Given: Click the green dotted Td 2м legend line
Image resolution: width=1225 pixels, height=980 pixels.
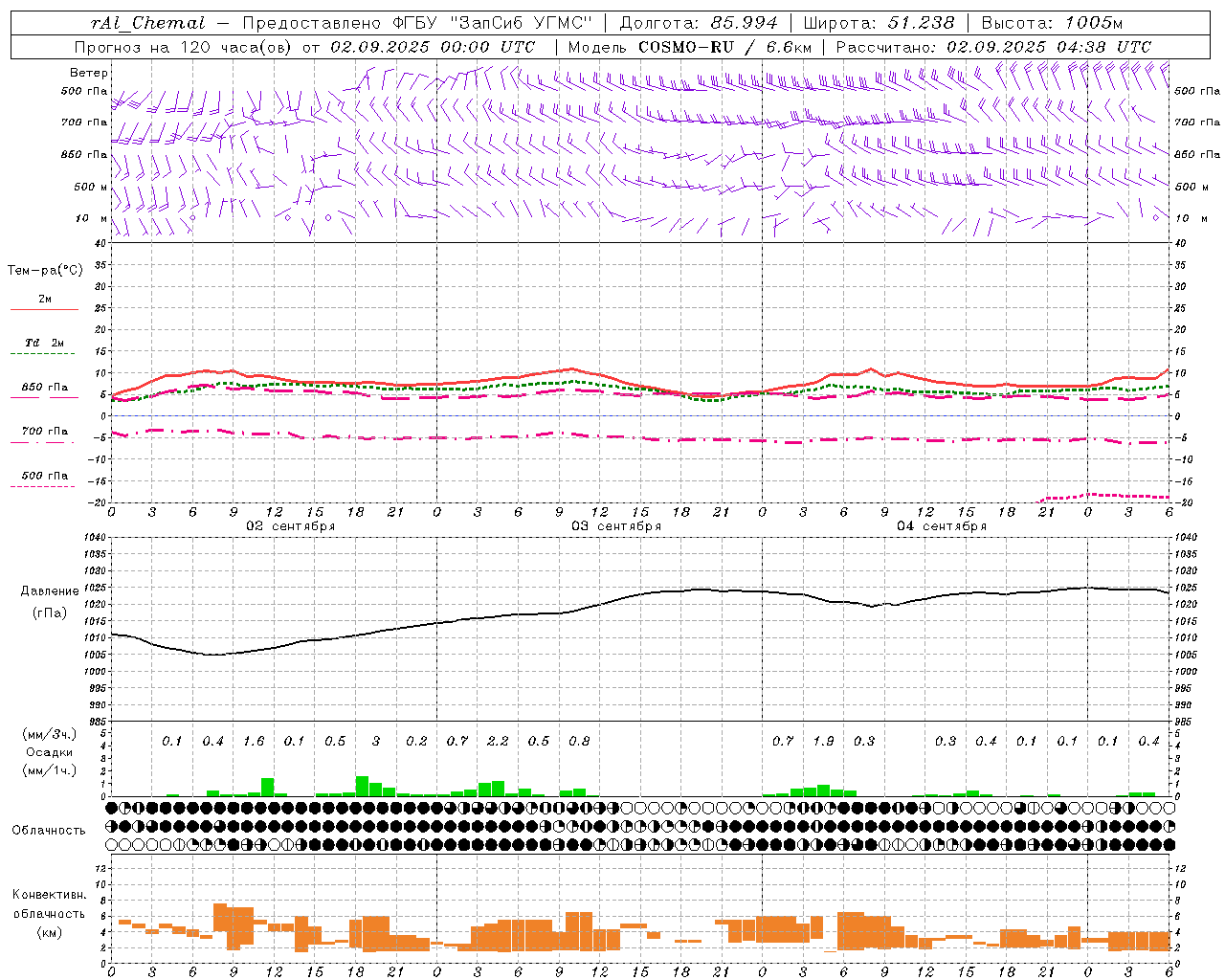Looking at the screenshot, I should click(42, 354).
